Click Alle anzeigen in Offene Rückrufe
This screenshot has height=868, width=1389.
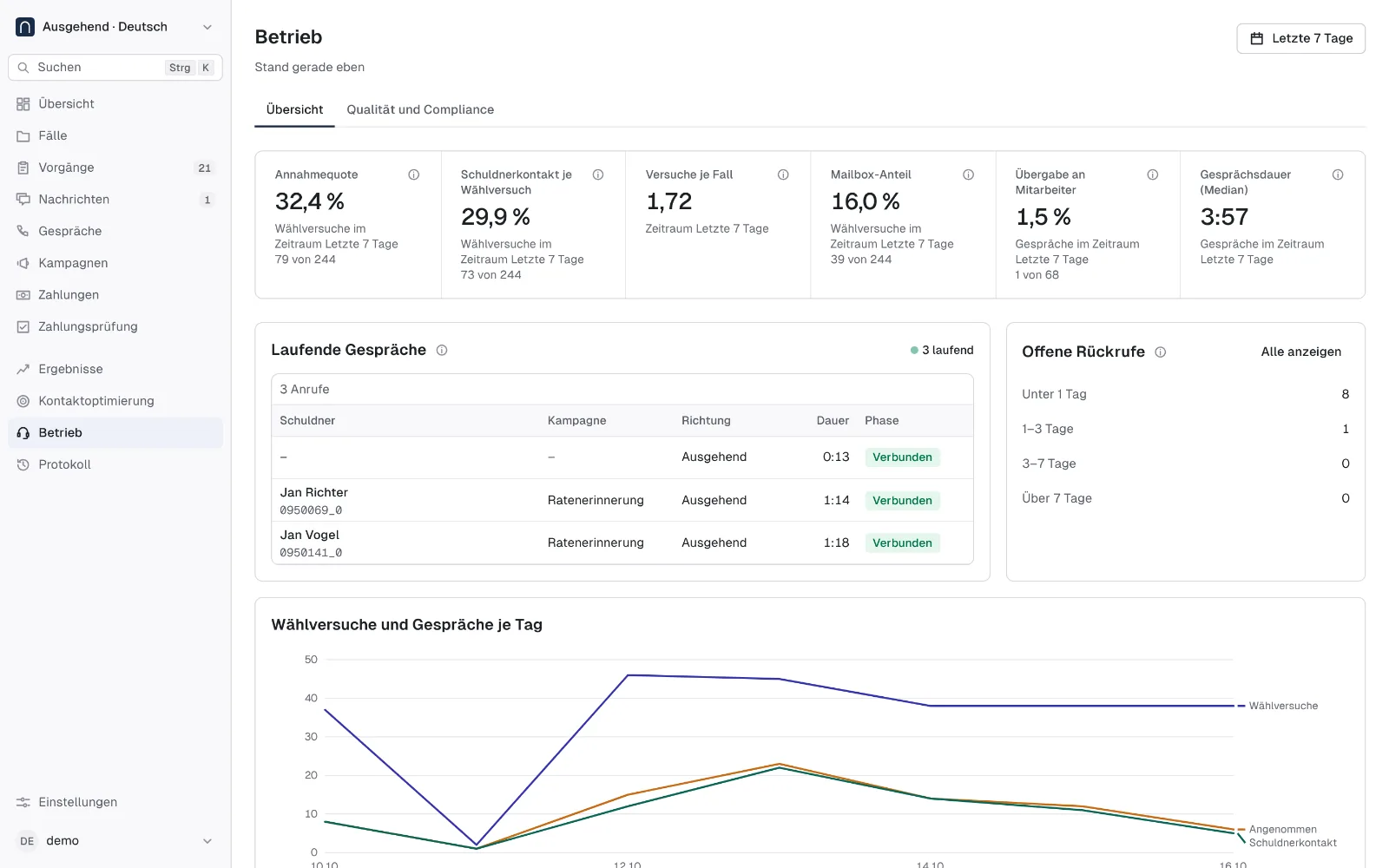click(x=1300, y=352)
